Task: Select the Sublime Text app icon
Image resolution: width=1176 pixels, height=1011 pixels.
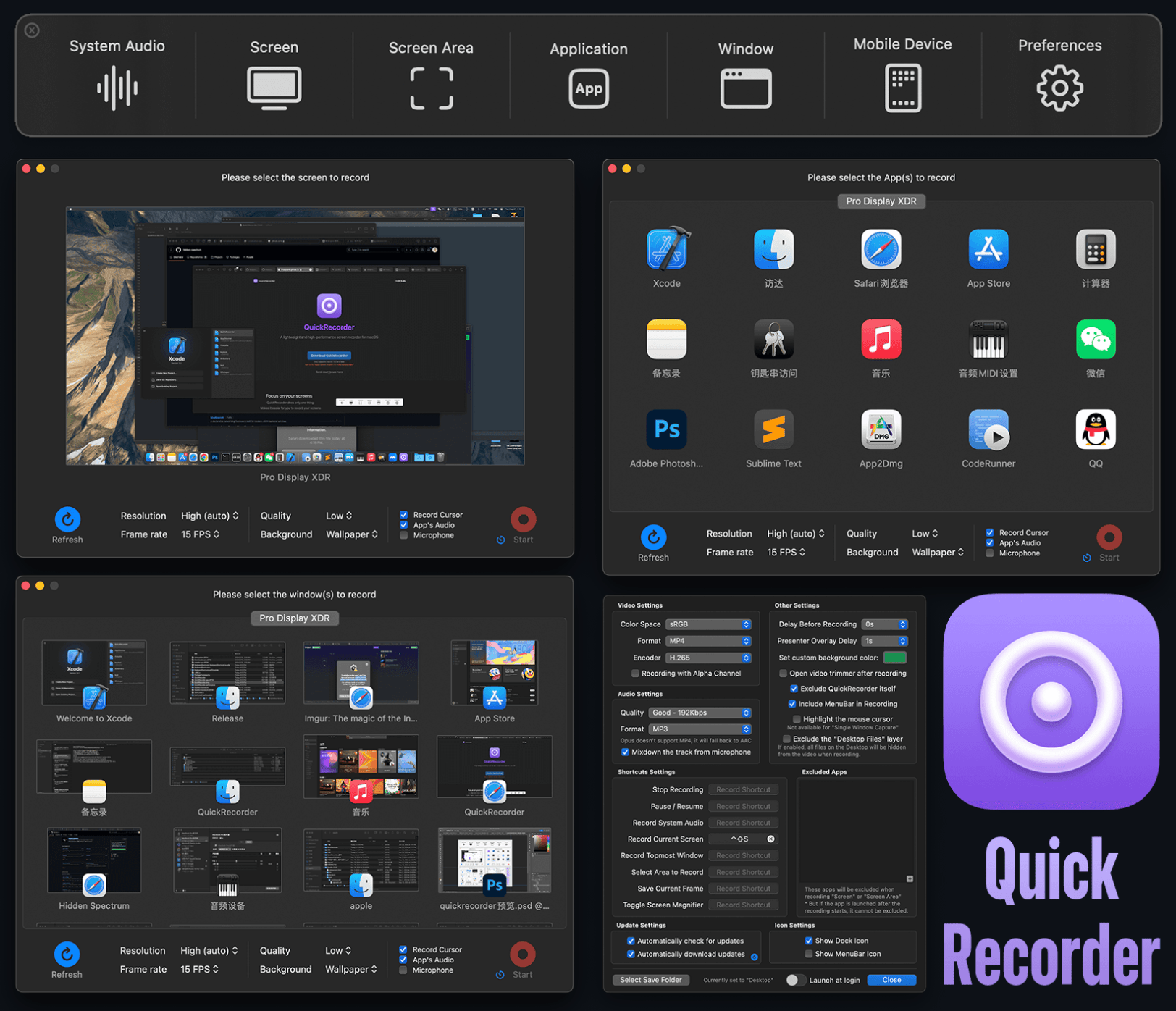Action: pyautogui.click(x=773, y=429)
